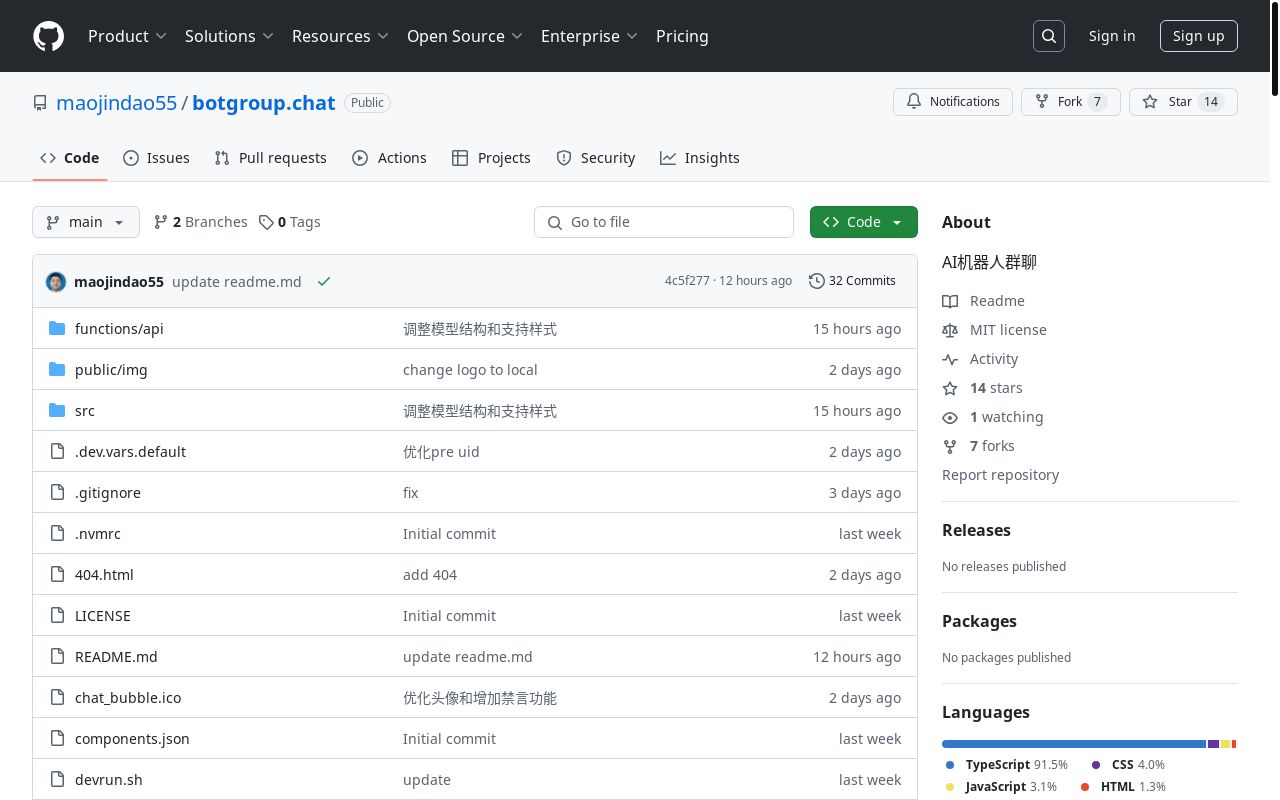
Task: Open the Report repository link
Action: (1000, 474)
